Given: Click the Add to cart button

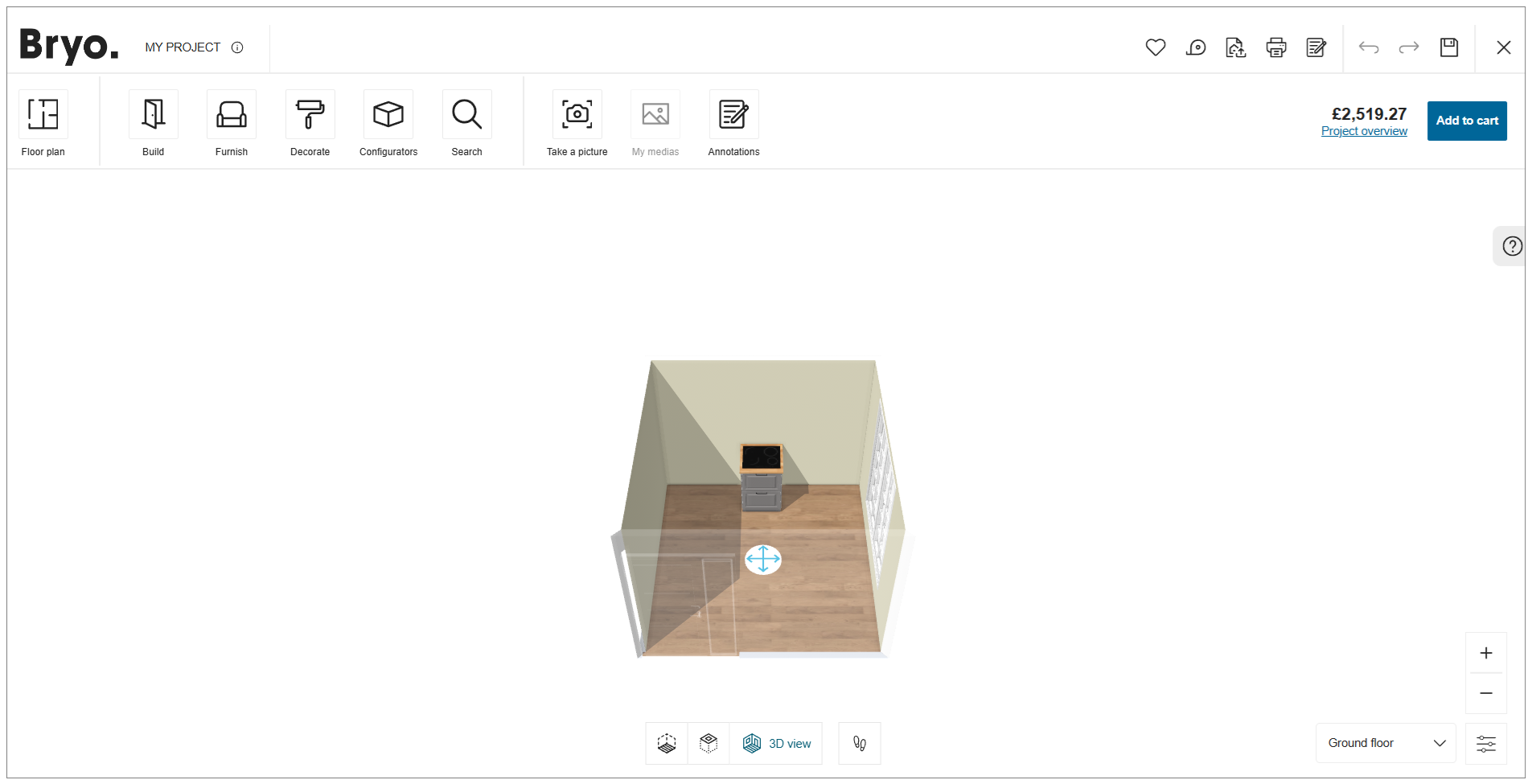Looking at the screenshot, I should (x=1466, y=121).
